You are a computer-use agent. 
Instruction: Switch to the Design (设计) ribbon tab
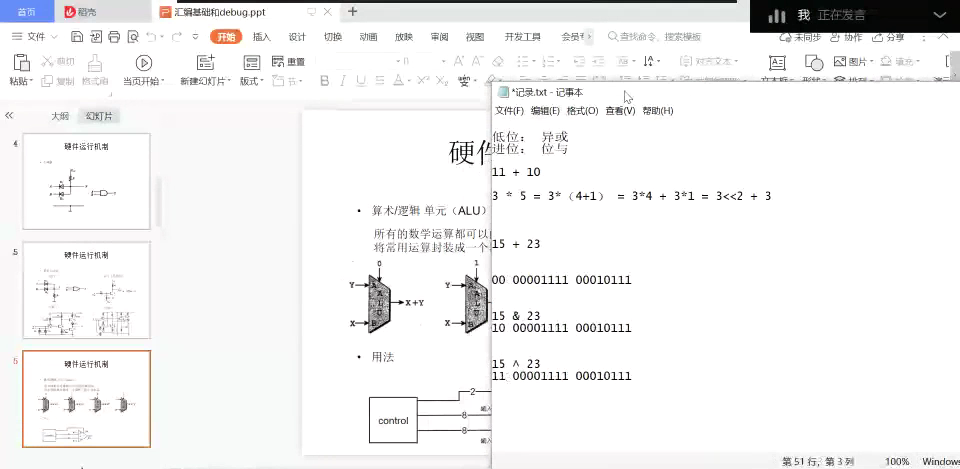(x=297, y=37)
